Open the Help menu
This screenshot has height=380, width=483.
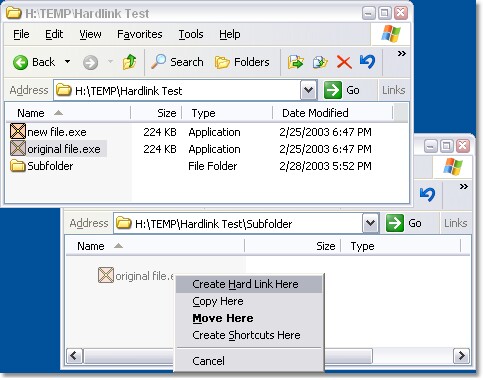pyautogui.click(x=230, y=34)
